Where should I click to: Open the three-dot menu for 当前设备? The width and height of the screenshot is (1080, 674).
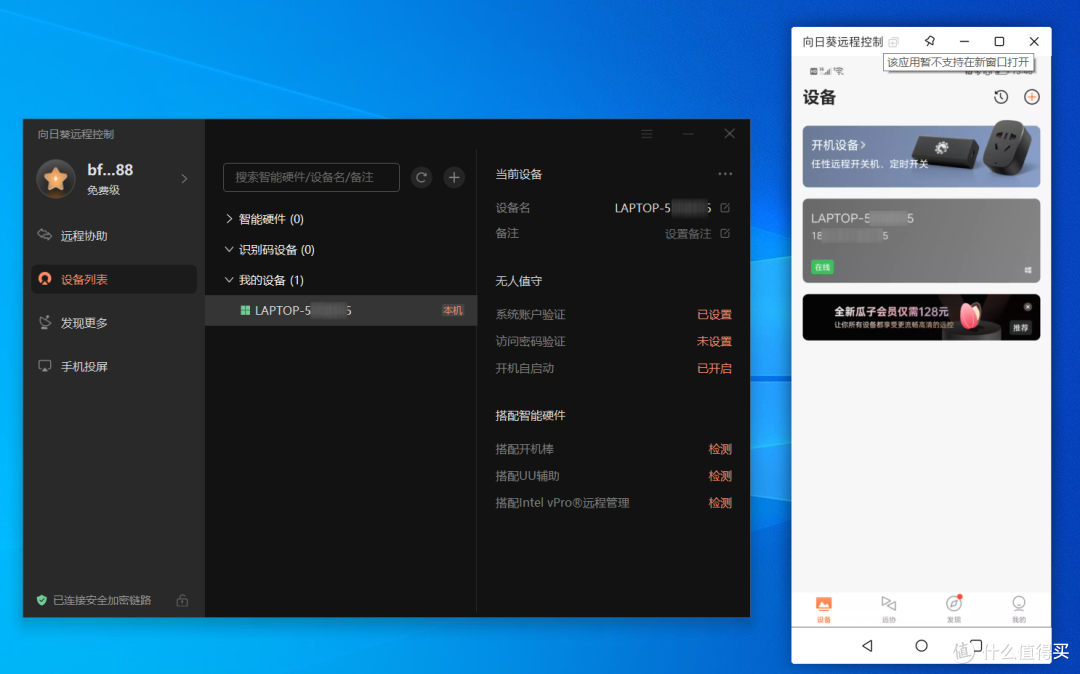click(725, 174)
